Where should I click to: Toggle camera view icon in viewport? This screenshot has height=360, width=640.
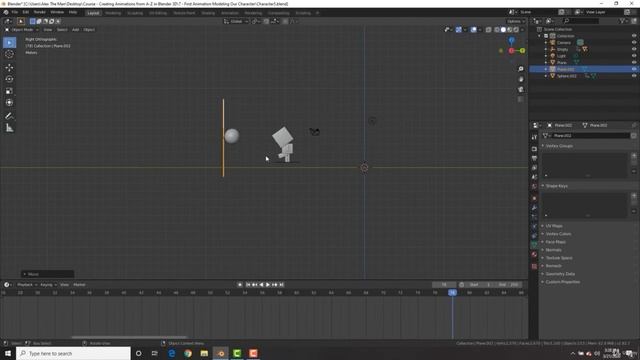pos(520,89)
